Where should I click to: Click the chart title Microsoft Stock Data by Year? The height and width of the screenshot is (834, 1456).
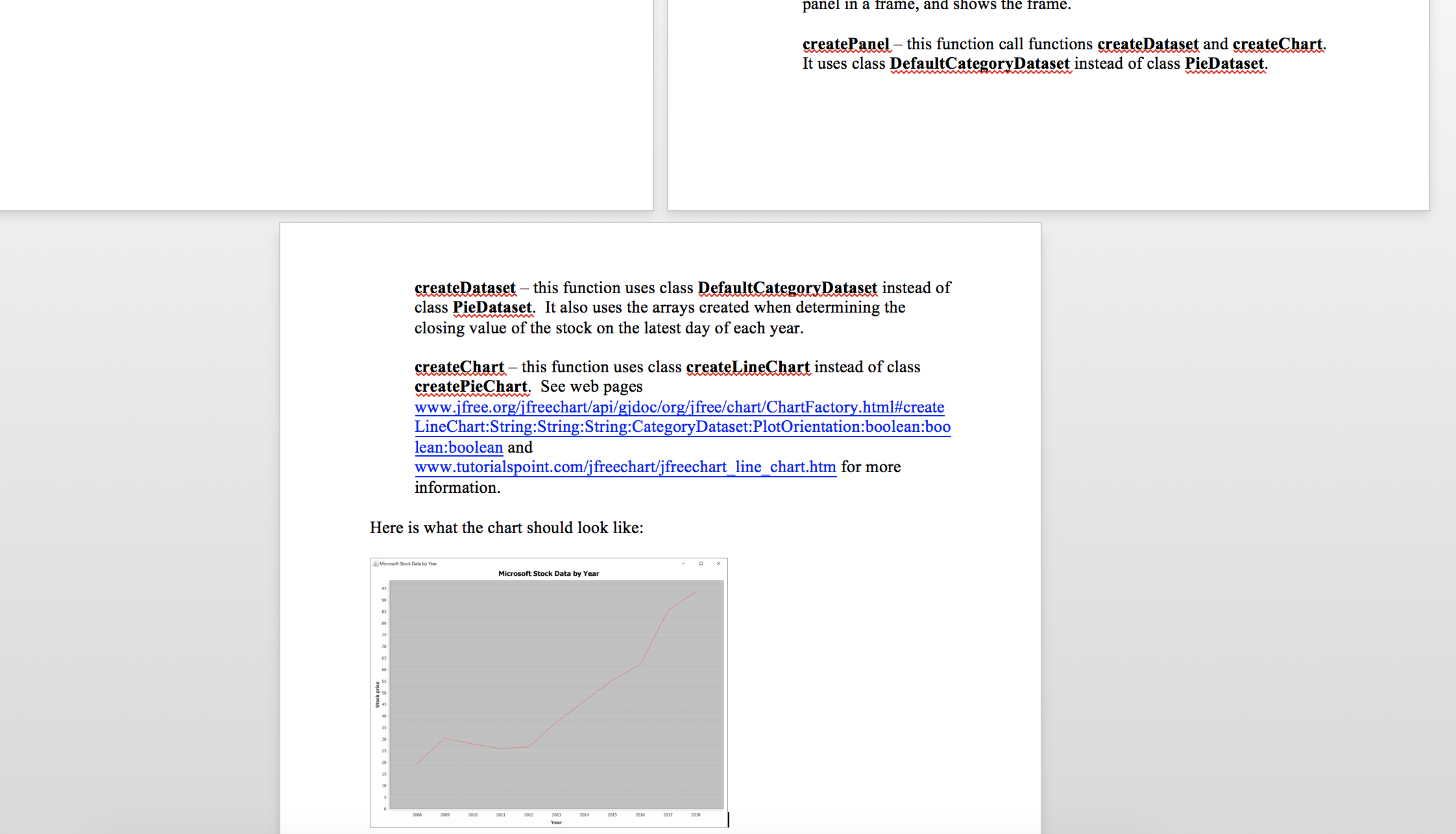click(548, 573)
